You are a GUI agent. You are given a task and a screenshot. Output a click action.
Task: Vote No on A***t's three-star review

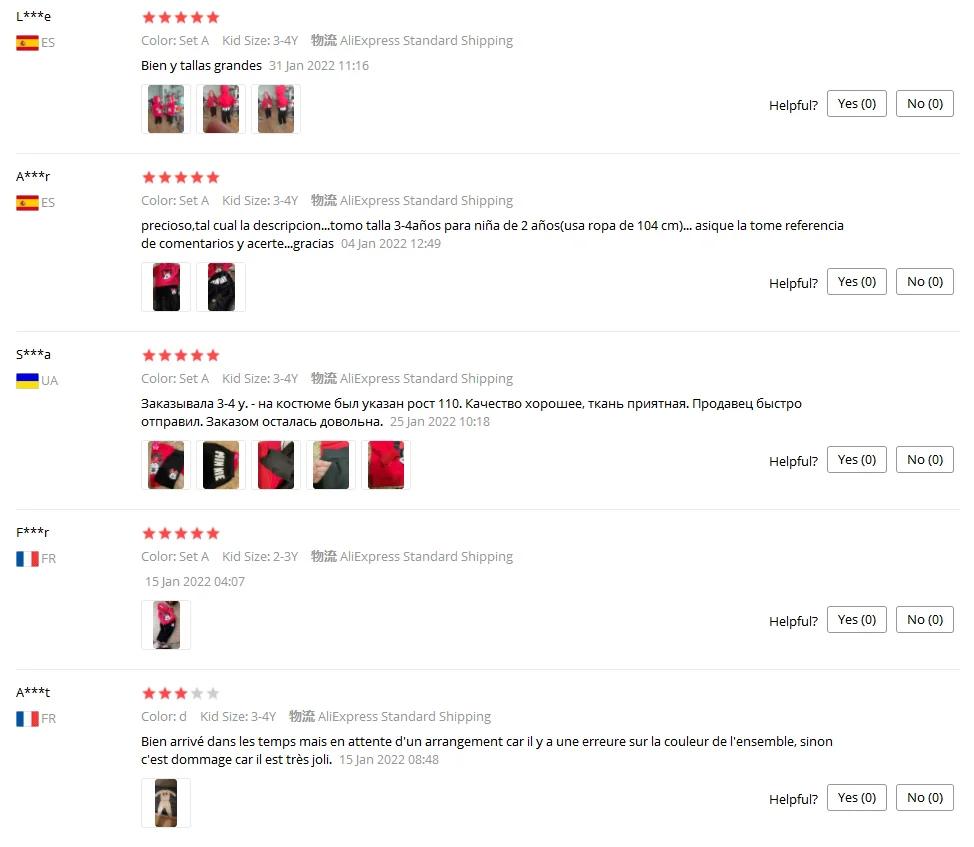[x=924, y=797]
